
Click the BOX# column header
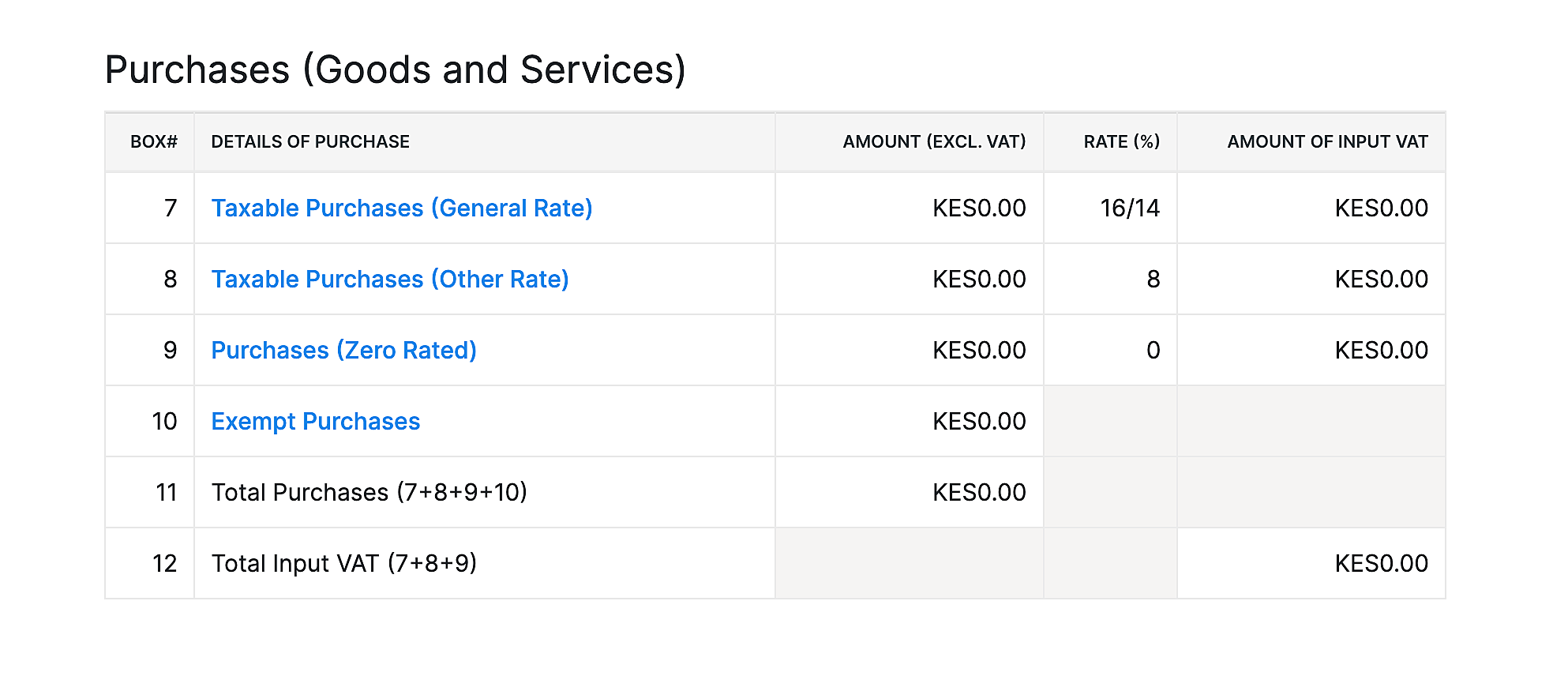154,141
